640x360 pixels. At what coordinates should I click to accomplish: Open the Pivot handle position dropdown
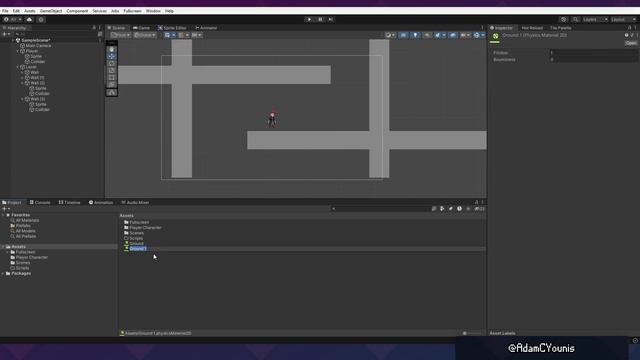point(120,35)
